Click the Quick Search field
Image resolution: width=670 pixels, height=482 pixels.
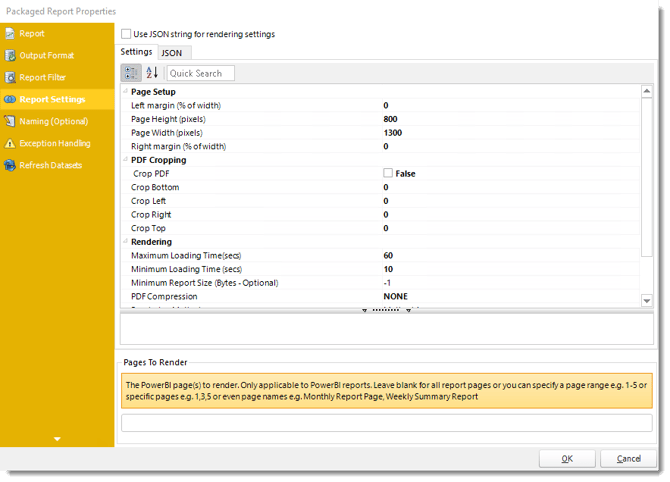tap(200, 73)
